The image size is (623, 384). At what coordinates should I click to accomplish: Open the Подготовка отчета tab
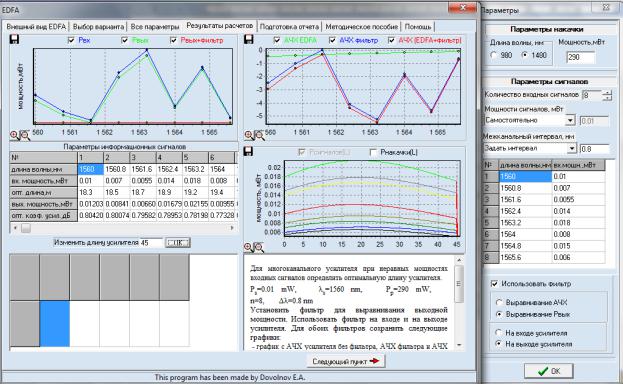pos(289,27)
